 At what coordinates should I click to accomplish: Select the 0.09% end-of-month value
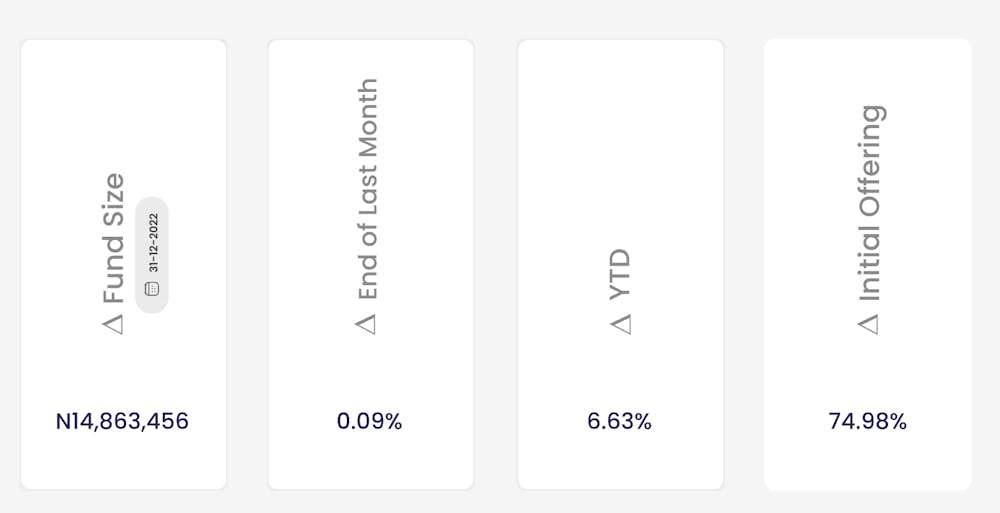pos(369,421)
